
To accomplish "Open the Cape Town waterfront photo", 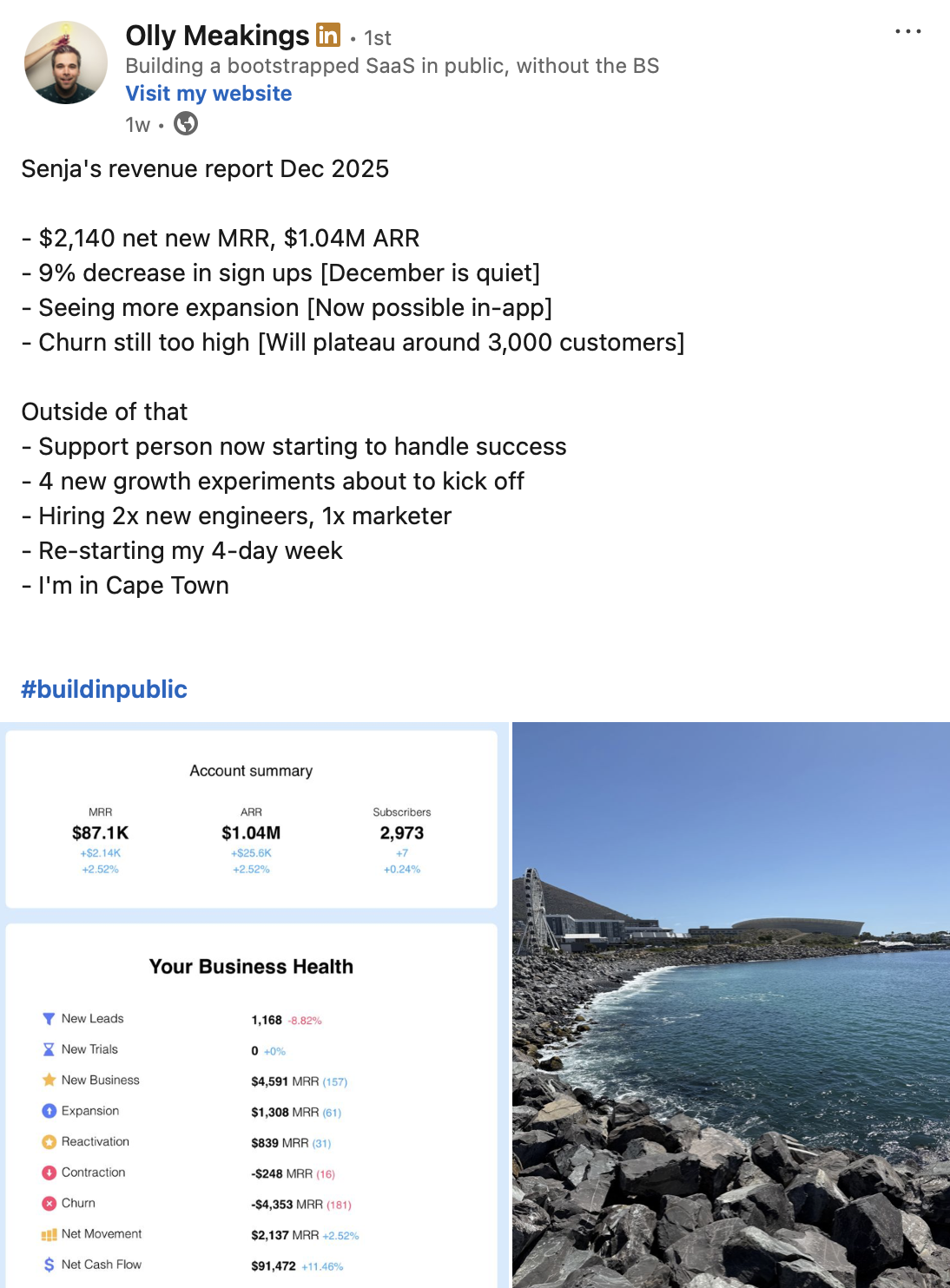I will click(731, 1004).
